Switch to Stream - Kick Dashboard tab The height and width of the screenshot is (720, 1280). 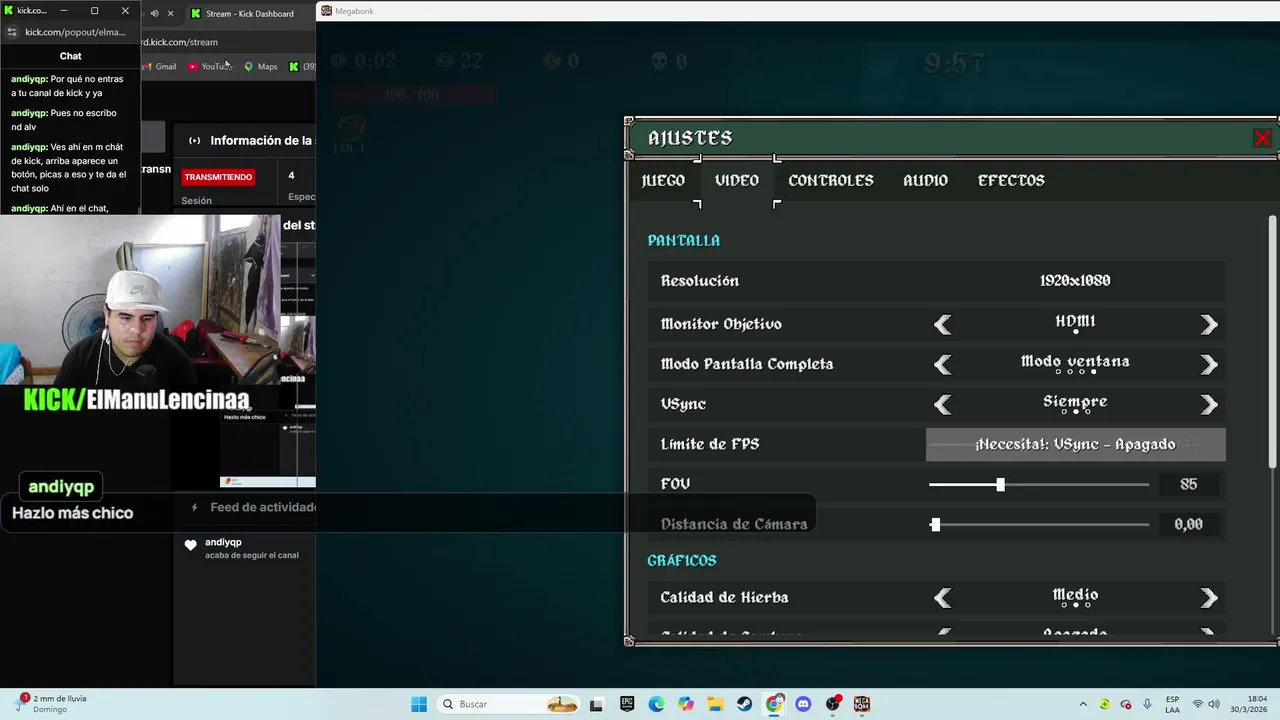(x=248, y=13)
